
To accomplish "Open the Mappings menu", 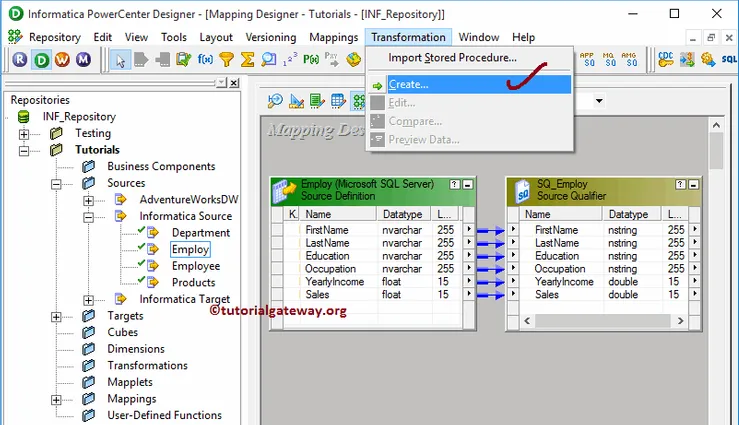I will coord(334,37).
